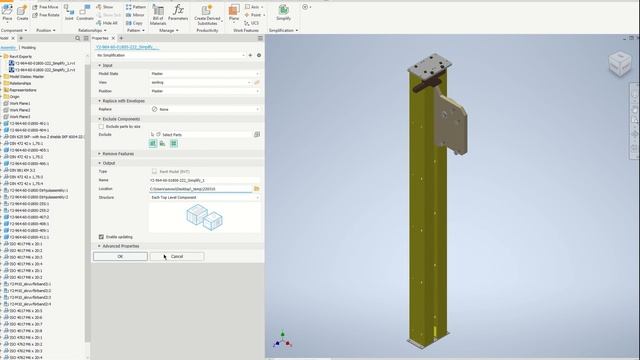Click the Constrain tool
Image resolution: width=640 pixels, height=360 pixels.
pyautogui.click(x=85, y=13)
